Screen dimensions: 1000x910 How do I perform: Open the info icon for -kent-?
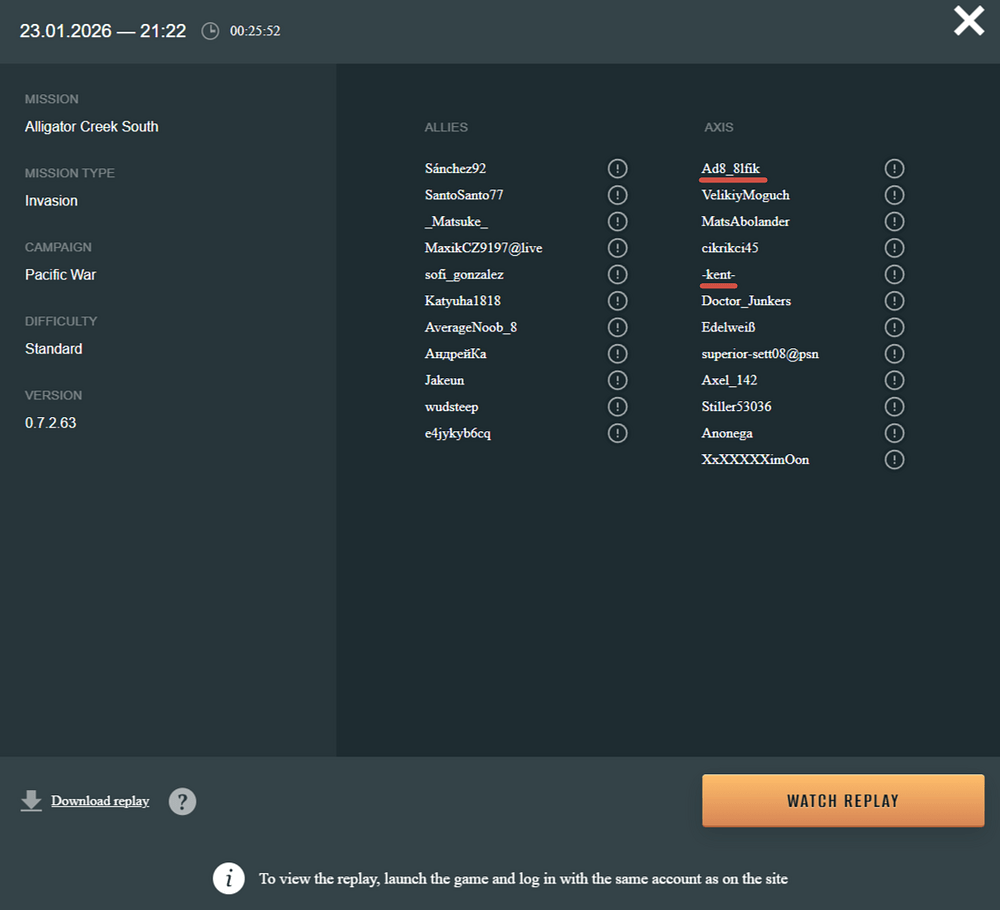894,274
